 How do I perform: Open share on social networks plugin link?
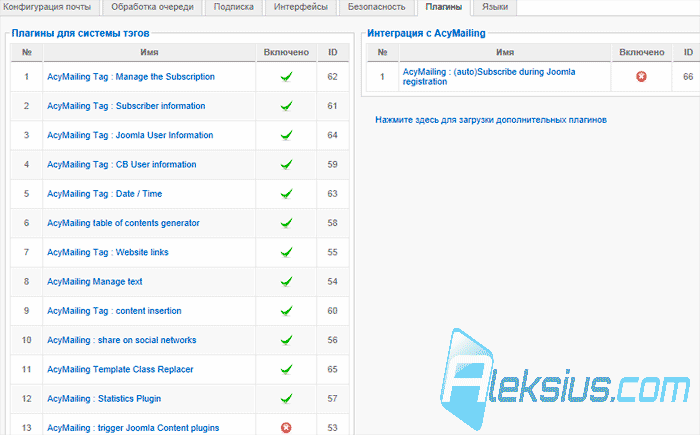[121, 340]
